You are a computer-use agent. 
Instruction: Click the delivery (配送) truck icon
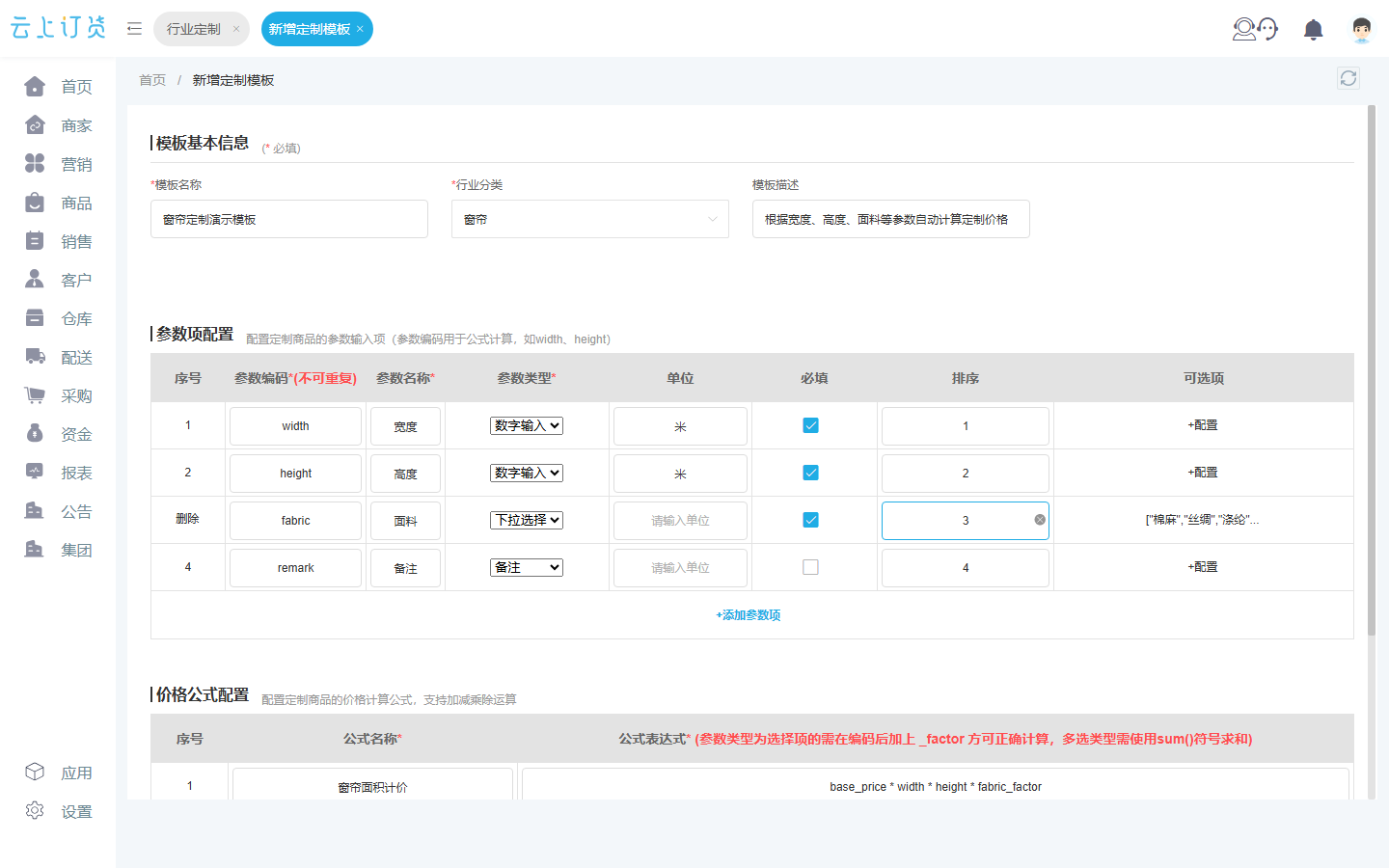(35, 357)
